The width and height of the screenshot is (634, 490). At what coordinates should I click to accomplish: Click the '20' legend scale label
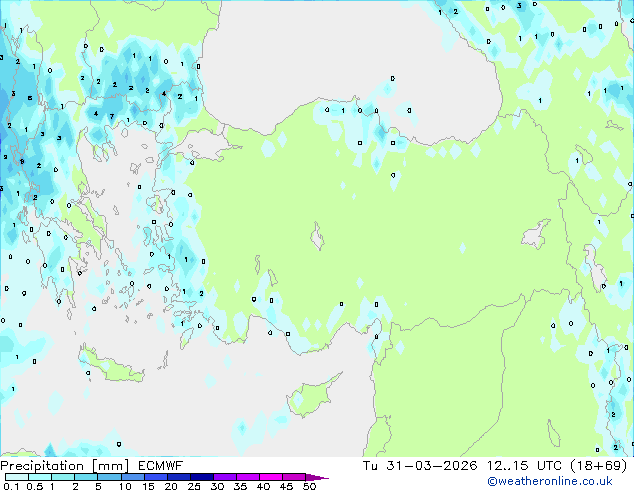tap(171, 486)
